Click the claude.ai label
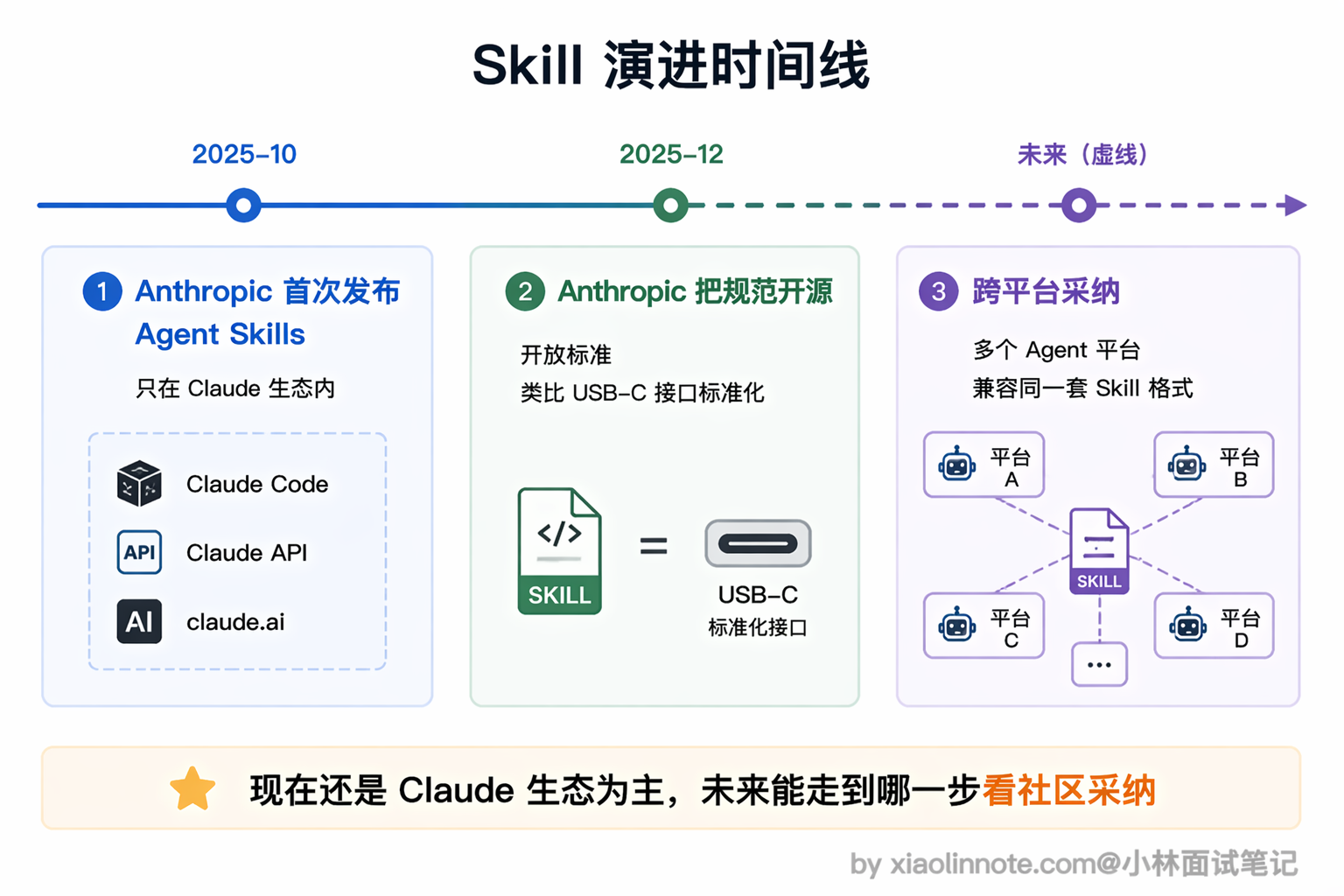This screenshot has height=896, width=1344. click(235, 621)
